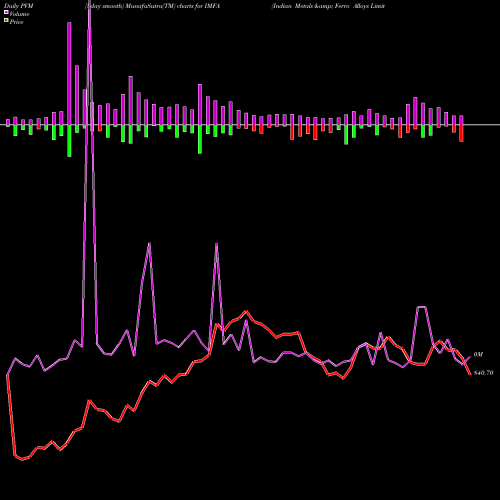The height and width of the screenshot is (500, 500).
Task: Click the Indian Metals & Ferro Alloys title
Action: click(x=328, y=6)
